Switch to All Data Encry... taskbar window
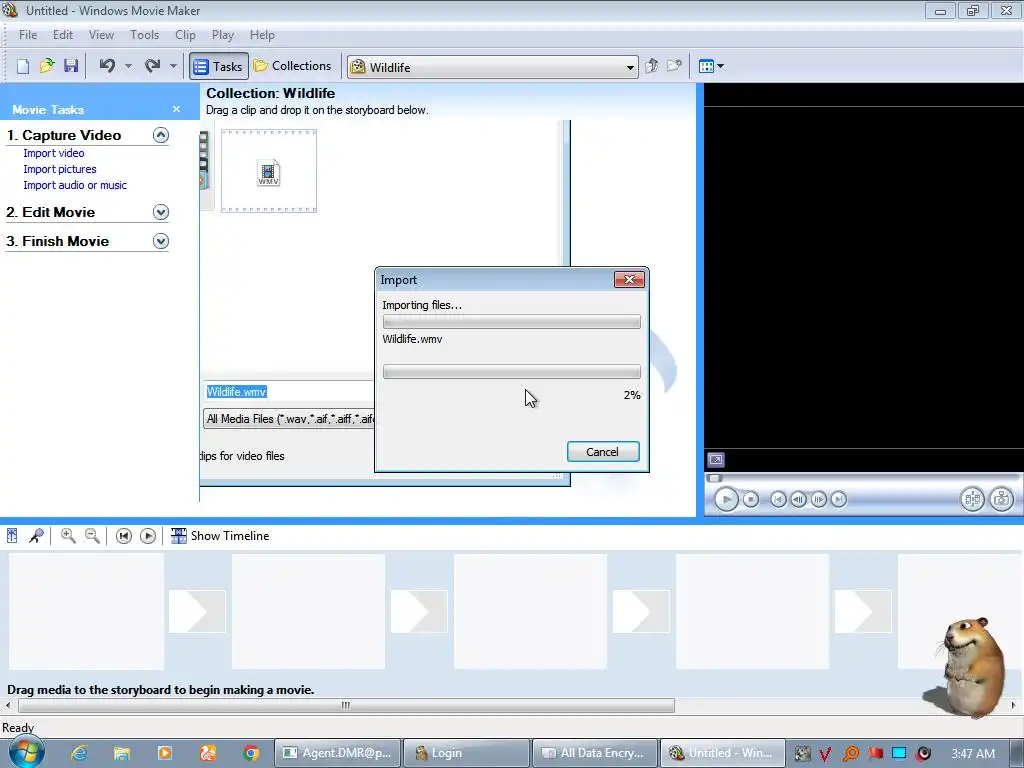Viewport: 1024px width, 768px height. pyautogui.click(x=594, y=753)
